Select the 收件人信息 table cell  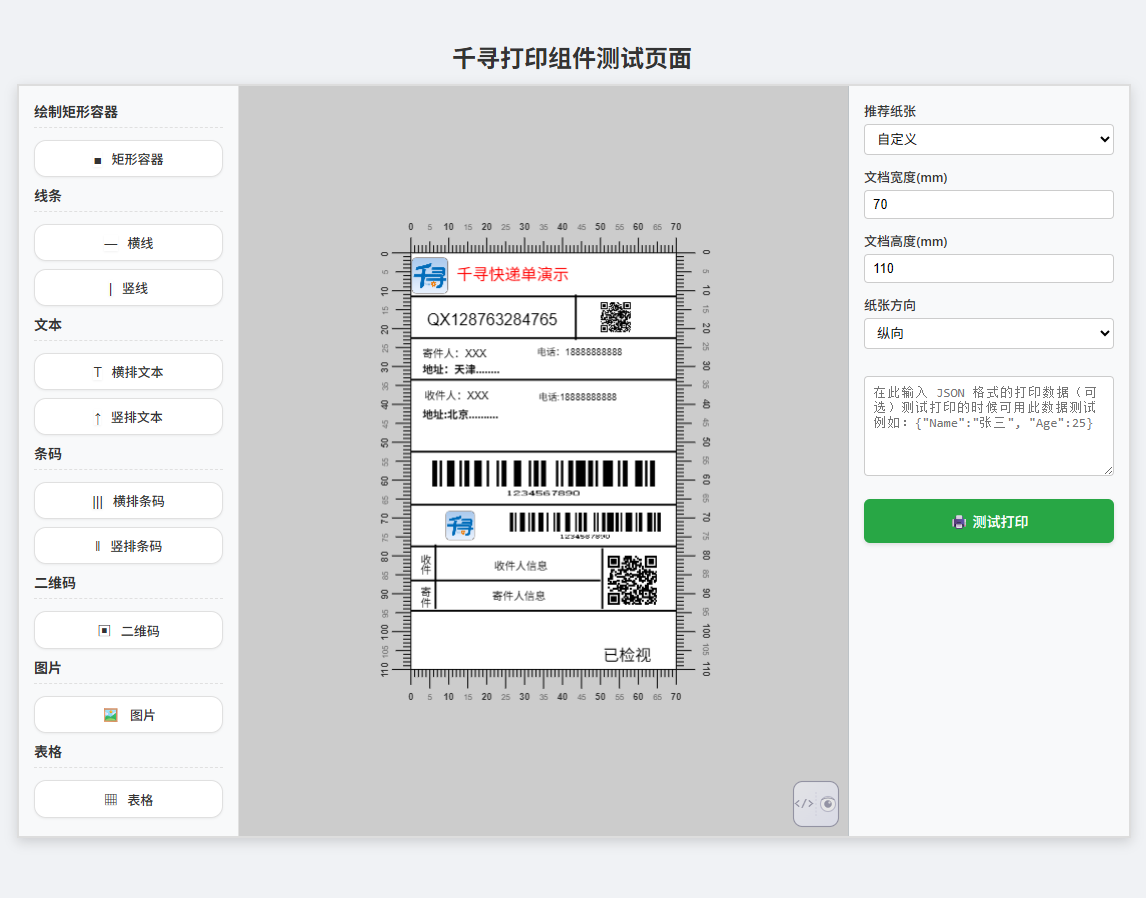pos(520,566)
